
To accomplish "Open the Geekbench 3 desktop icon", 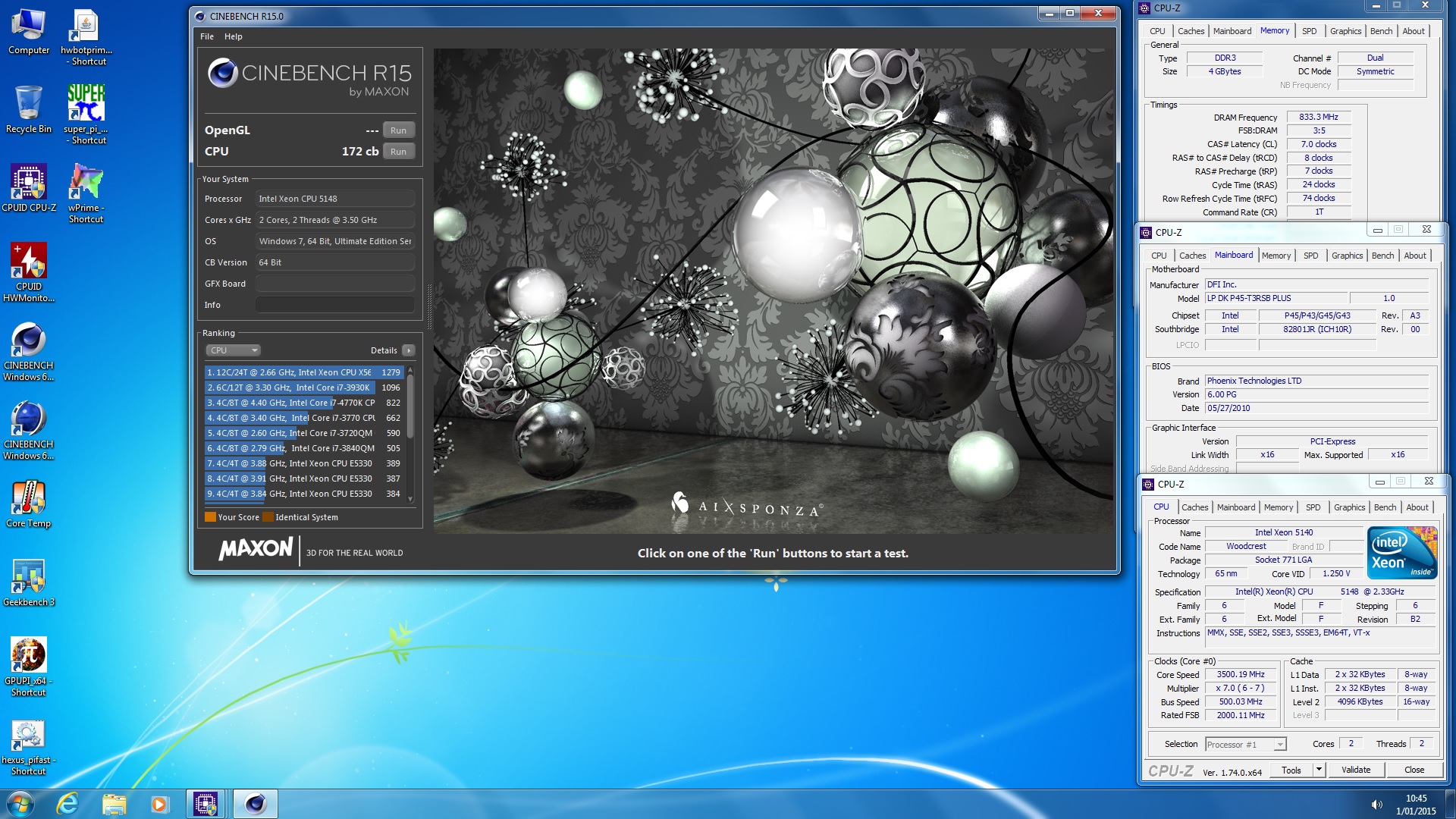I will 29,582.
